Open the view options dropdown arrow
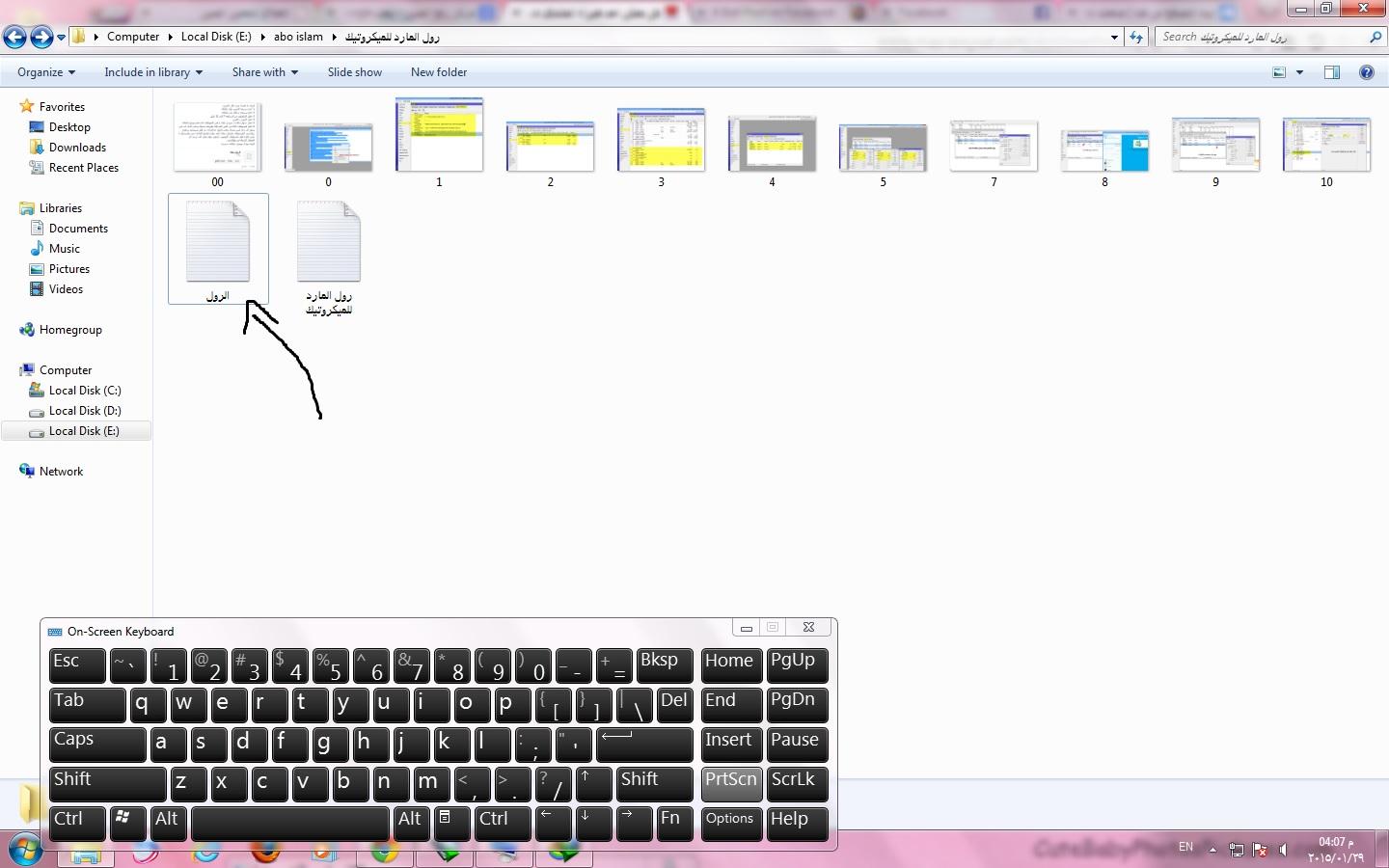The image size is (1389, 868). (1299, 72)
